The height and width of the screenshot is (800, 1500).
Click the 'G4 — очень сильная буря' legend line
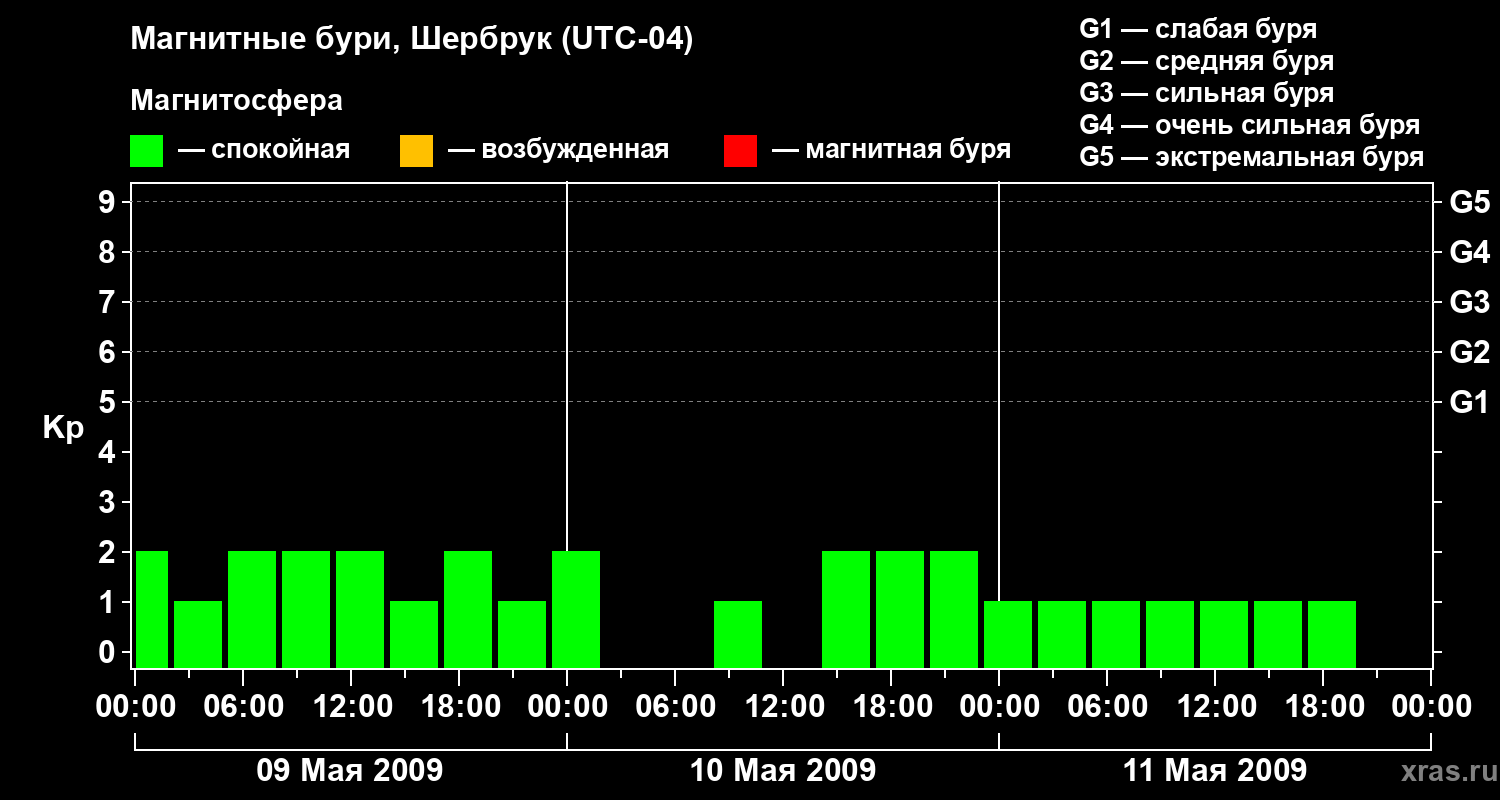point(1250,125)
